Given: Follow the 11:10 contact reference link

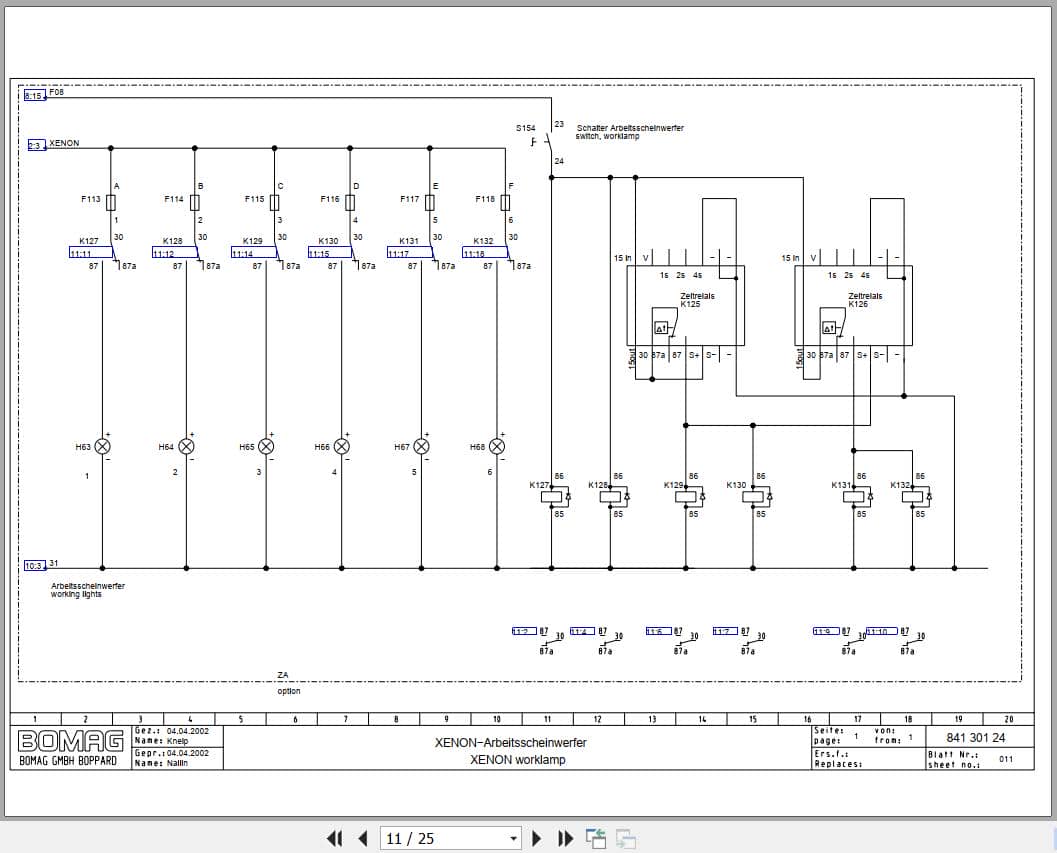Looking at the screenshot, I should [x=881, y=631].
